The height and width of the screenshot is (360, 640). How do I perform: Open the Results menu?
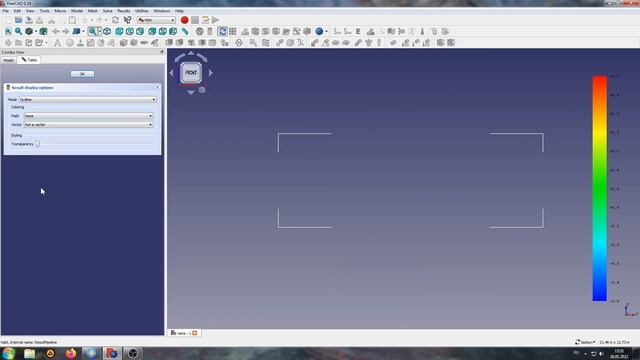pos(124,11)
